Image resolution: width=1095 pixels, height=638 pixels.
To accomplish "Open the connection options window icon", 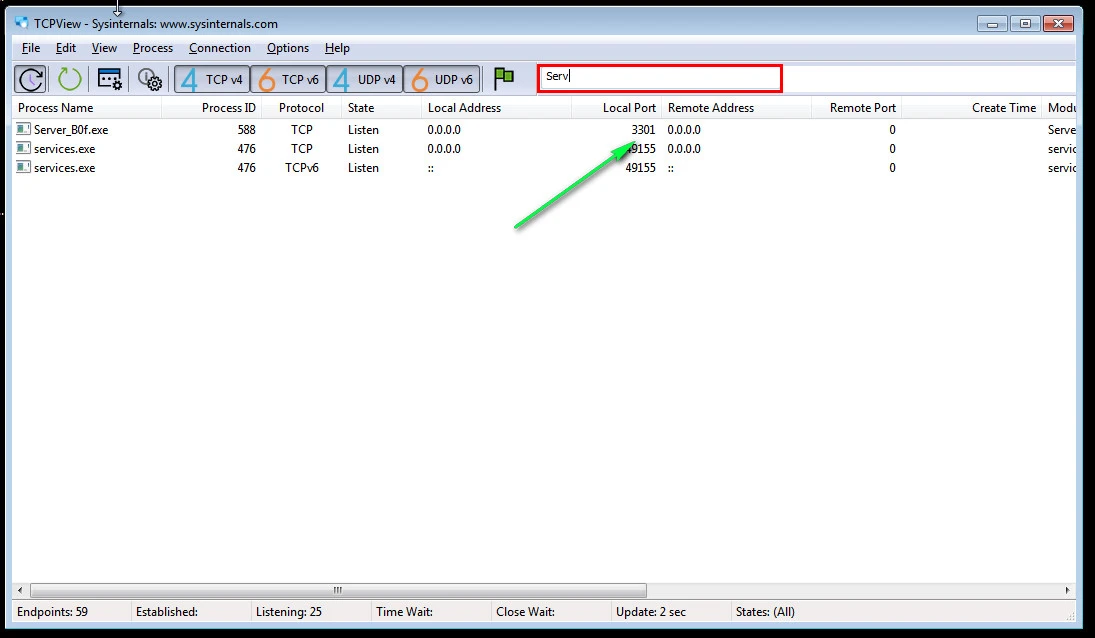I will point(110,79).
